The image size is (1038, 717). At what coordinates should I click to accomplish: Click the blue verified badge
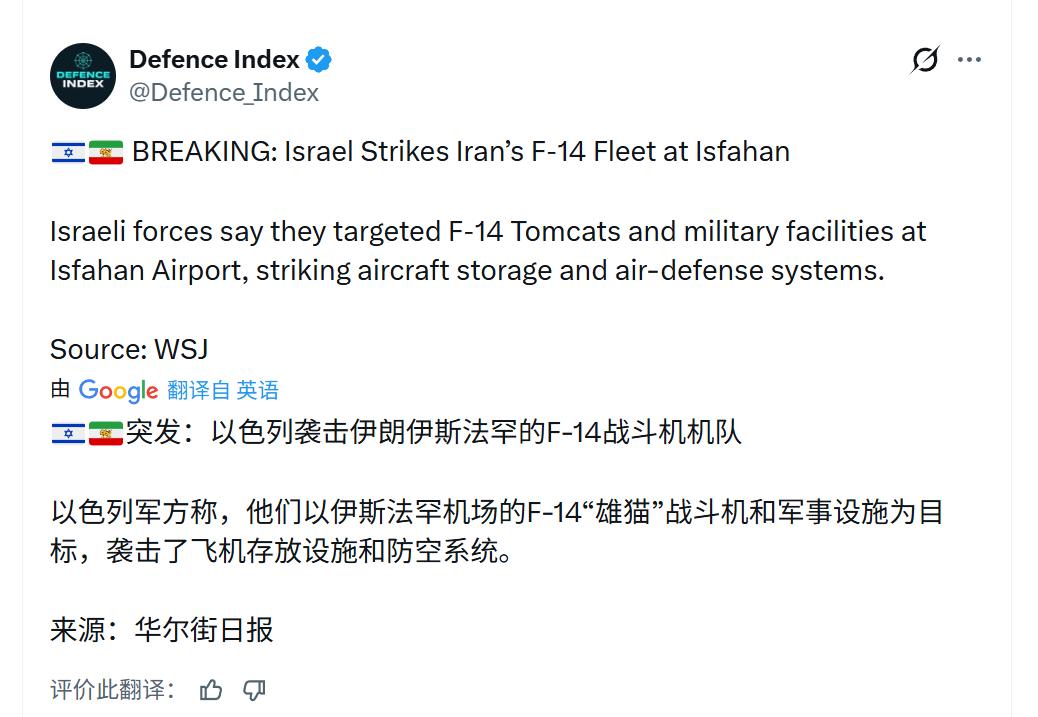(x=319, y=60)
